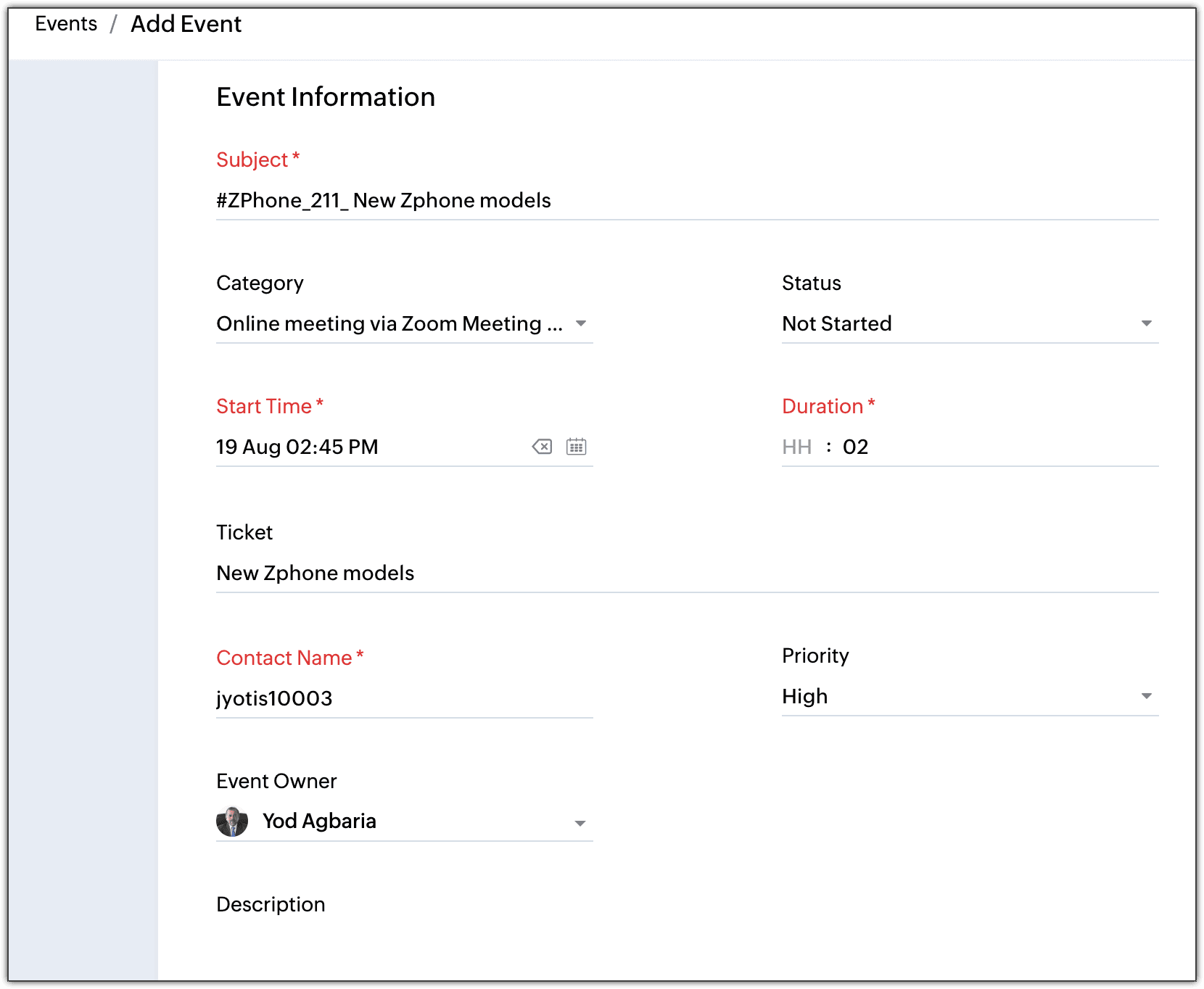Click the Add Event breadcrumb title
The image size is (1204, 989).
(x=186, y=24)
